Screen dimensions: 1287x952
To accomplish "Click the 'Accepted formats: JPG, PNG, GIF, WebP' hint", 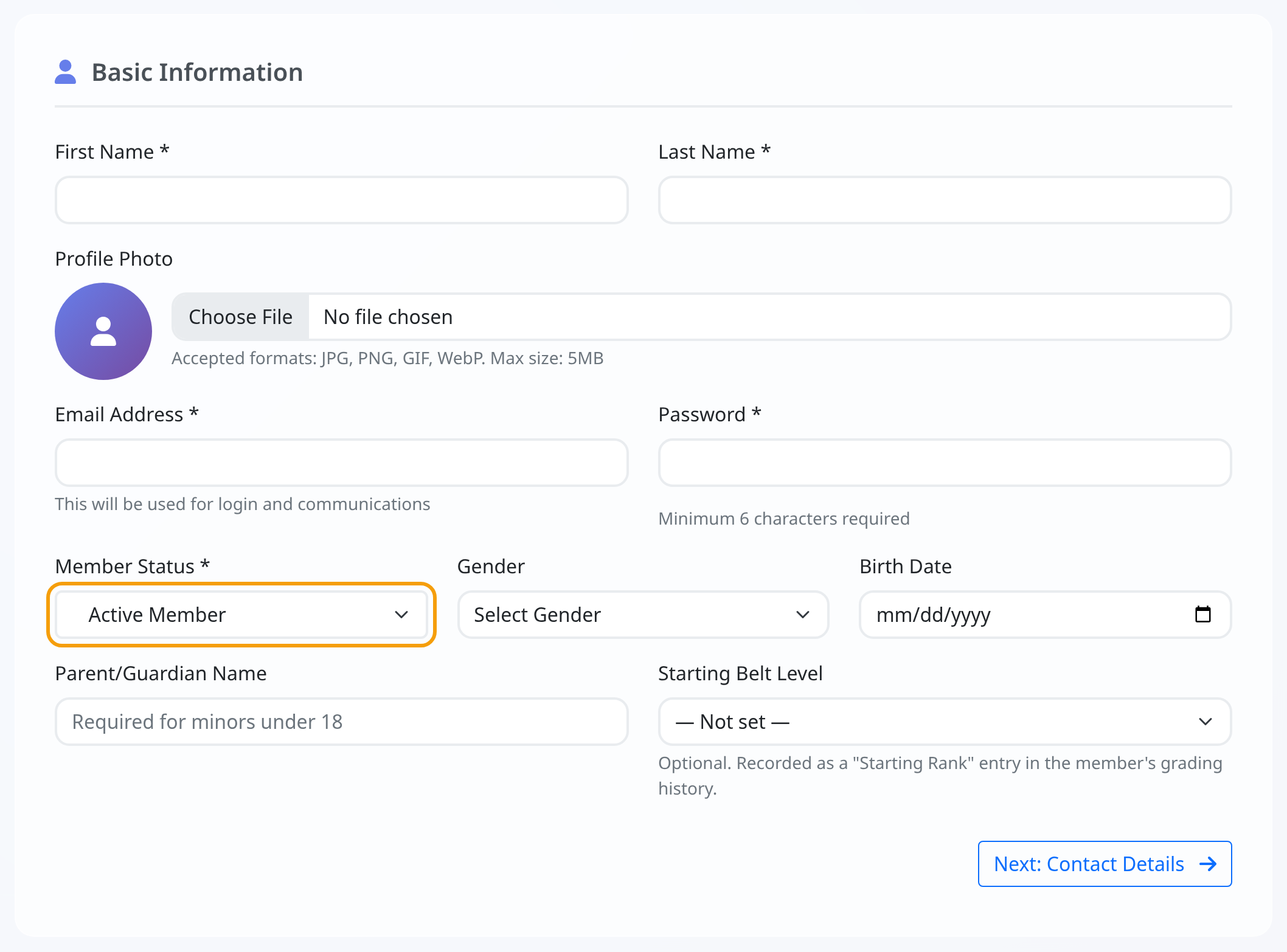I will point(387,358).
